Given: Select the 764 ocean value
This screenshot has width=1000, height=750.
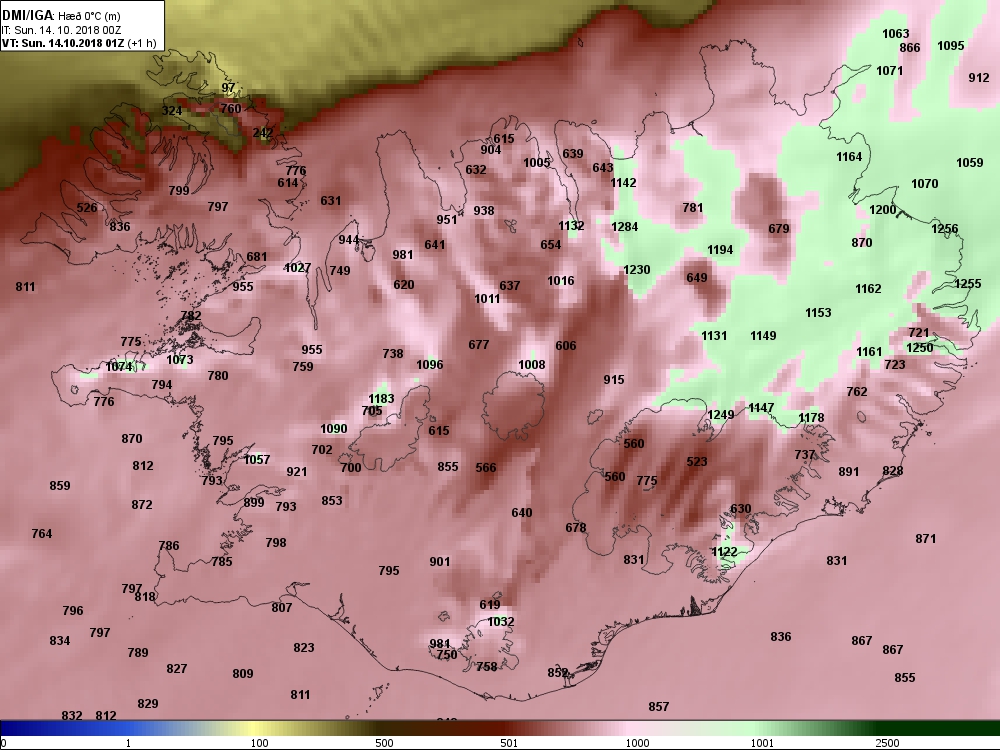Looking at the screenshot, I should 42,534.
